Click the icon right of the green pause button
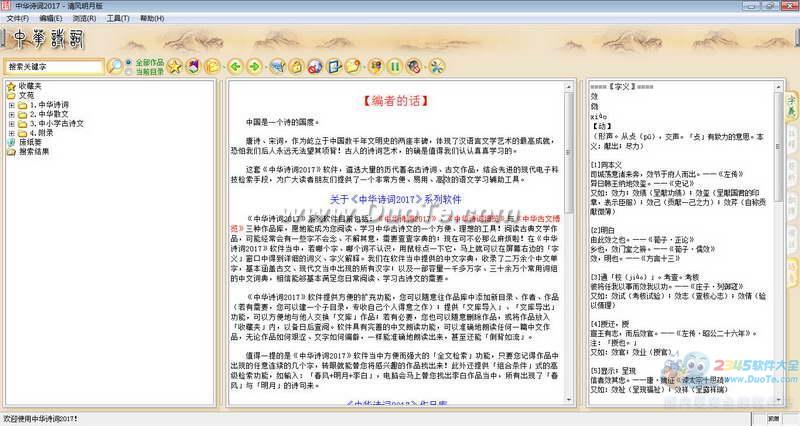 click(x=413, y=66)
